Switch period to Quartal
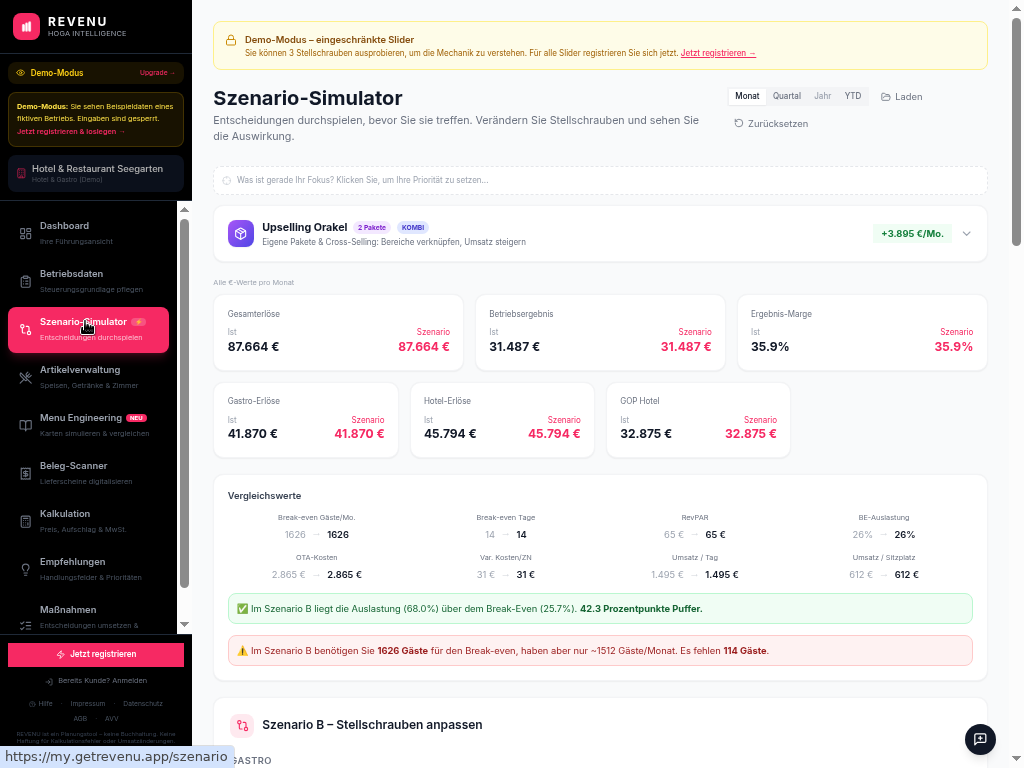The width and height of the screenshot is (1024, 768). click(x=787, y=96)
